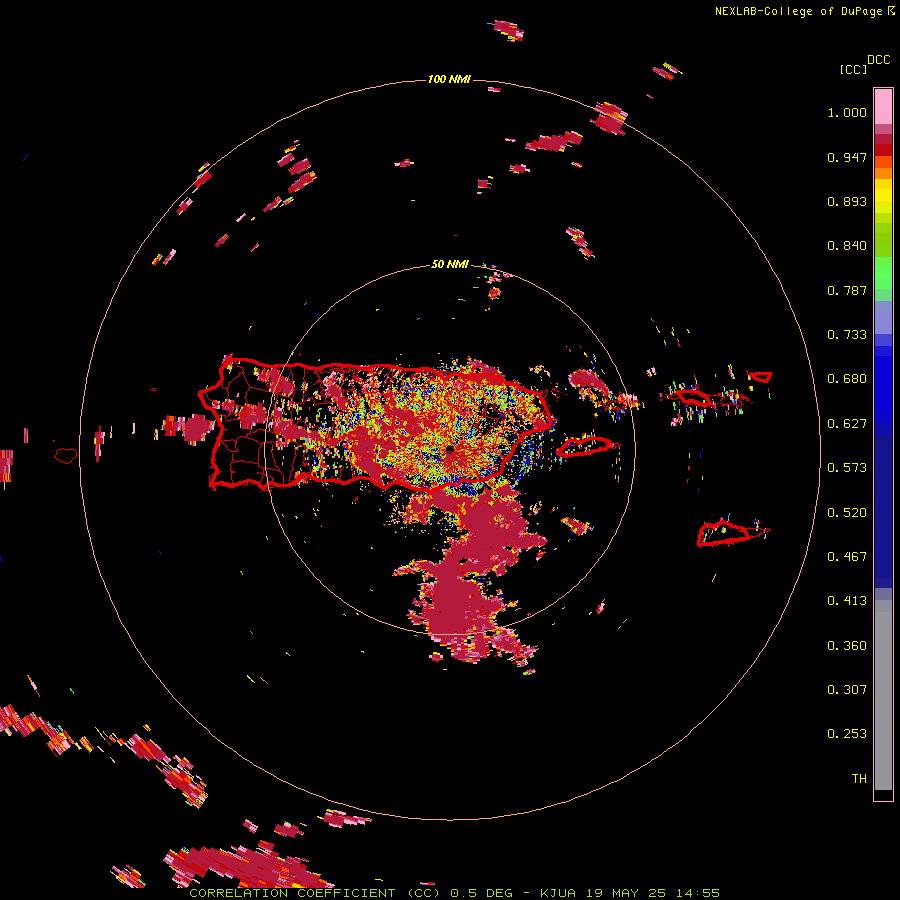Click the 0.253 scale value
This screenshot has width=900, height=900.
[847, 734]
